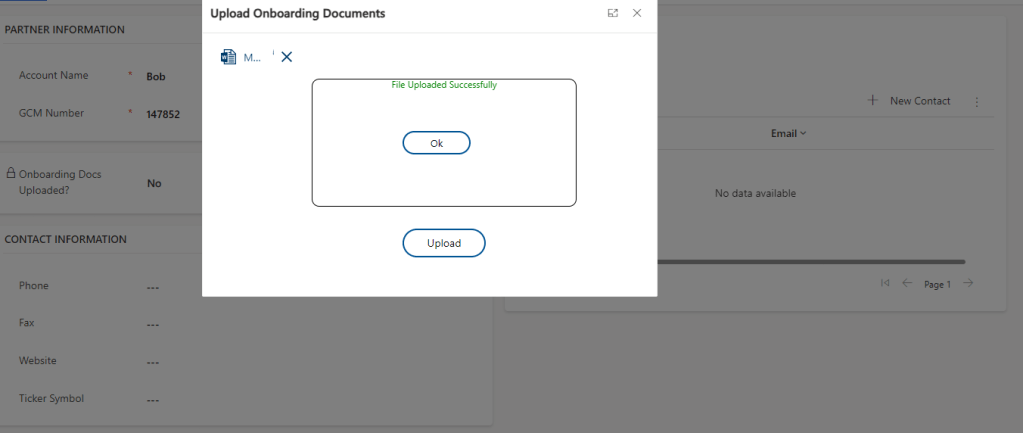Click the plus icon for New Contact
The image size is (1023, 433).
click(x=872, y=101)
